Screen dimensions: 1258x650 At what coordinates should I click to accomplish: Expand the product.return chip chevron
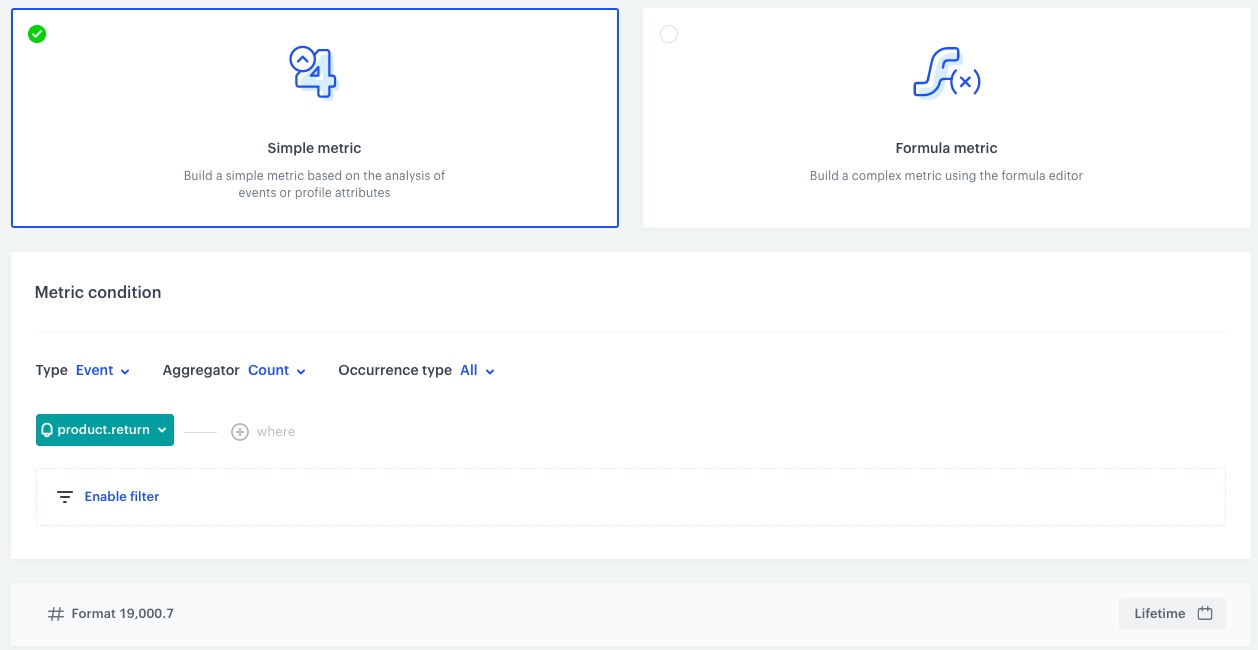162,430
